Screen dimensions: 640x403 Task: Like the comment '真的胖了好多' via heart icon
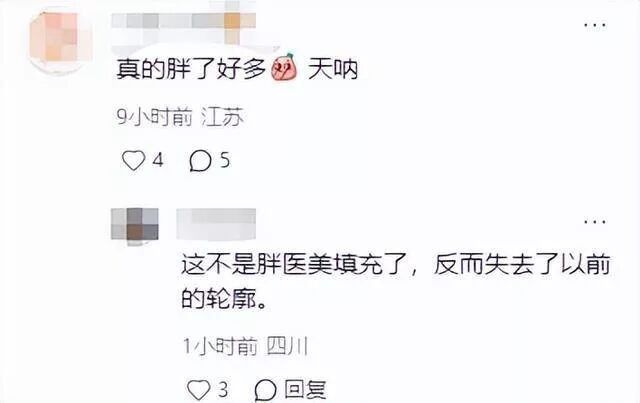tap(133, 160)
